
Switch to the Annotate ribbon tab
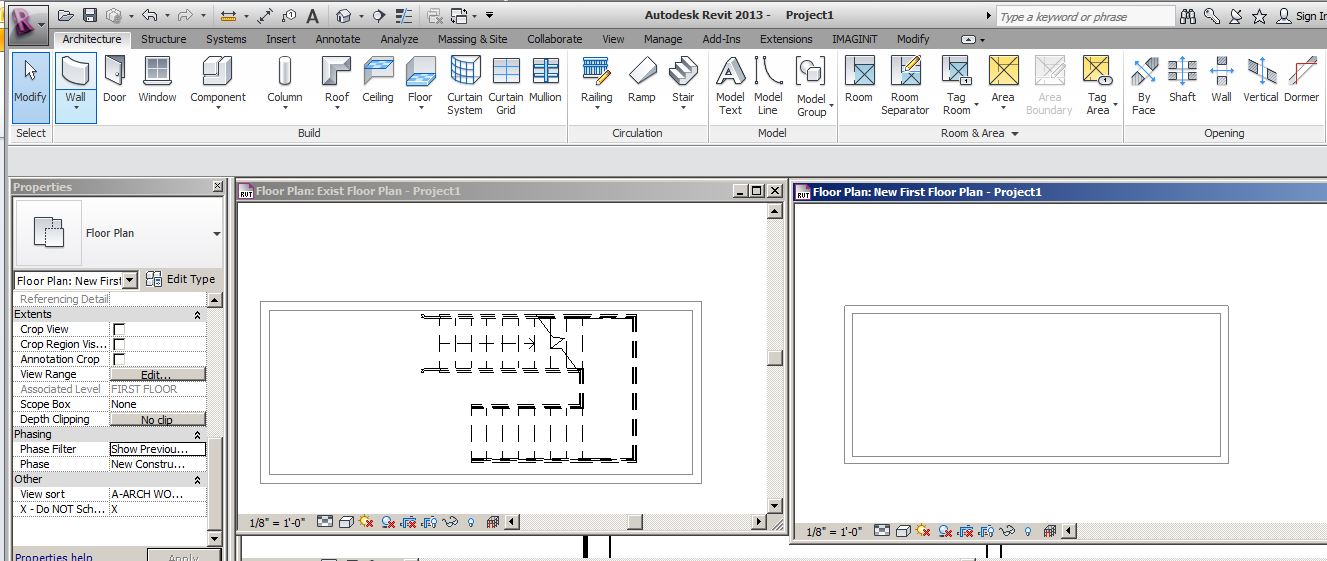pos(338,39)
